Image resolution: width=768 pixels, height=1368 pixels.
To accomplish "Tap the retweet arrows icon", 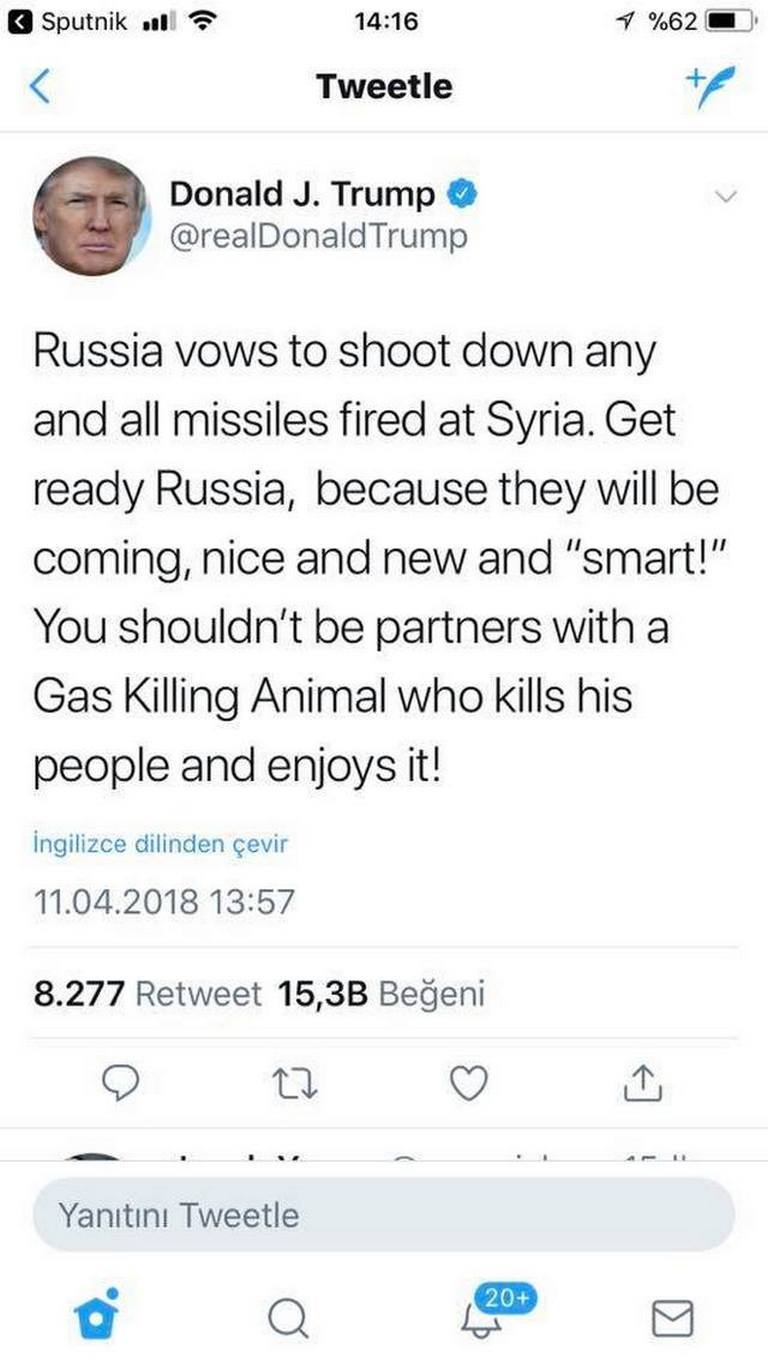I will (x=296, y=1084).
